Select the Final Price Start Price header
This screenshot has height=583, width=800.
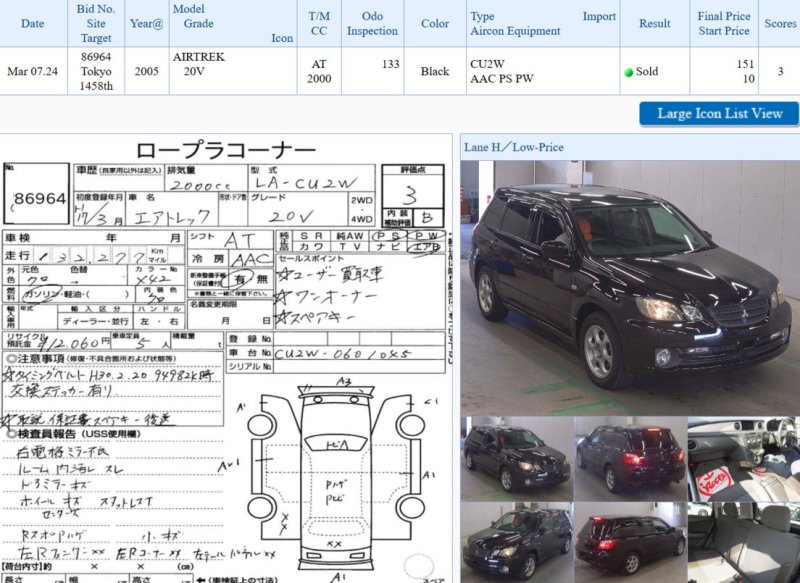pyautogui.click(x=724, y=23)
